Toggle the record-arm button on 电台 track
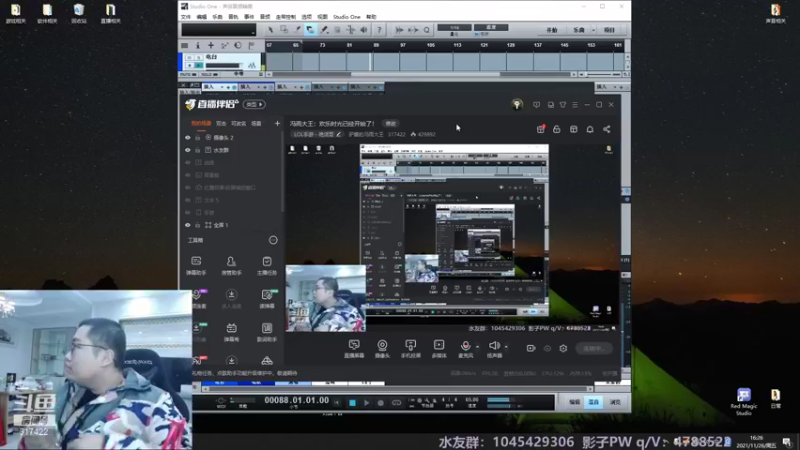The width and height of the screenshot is (800, 450). (190, 65)
